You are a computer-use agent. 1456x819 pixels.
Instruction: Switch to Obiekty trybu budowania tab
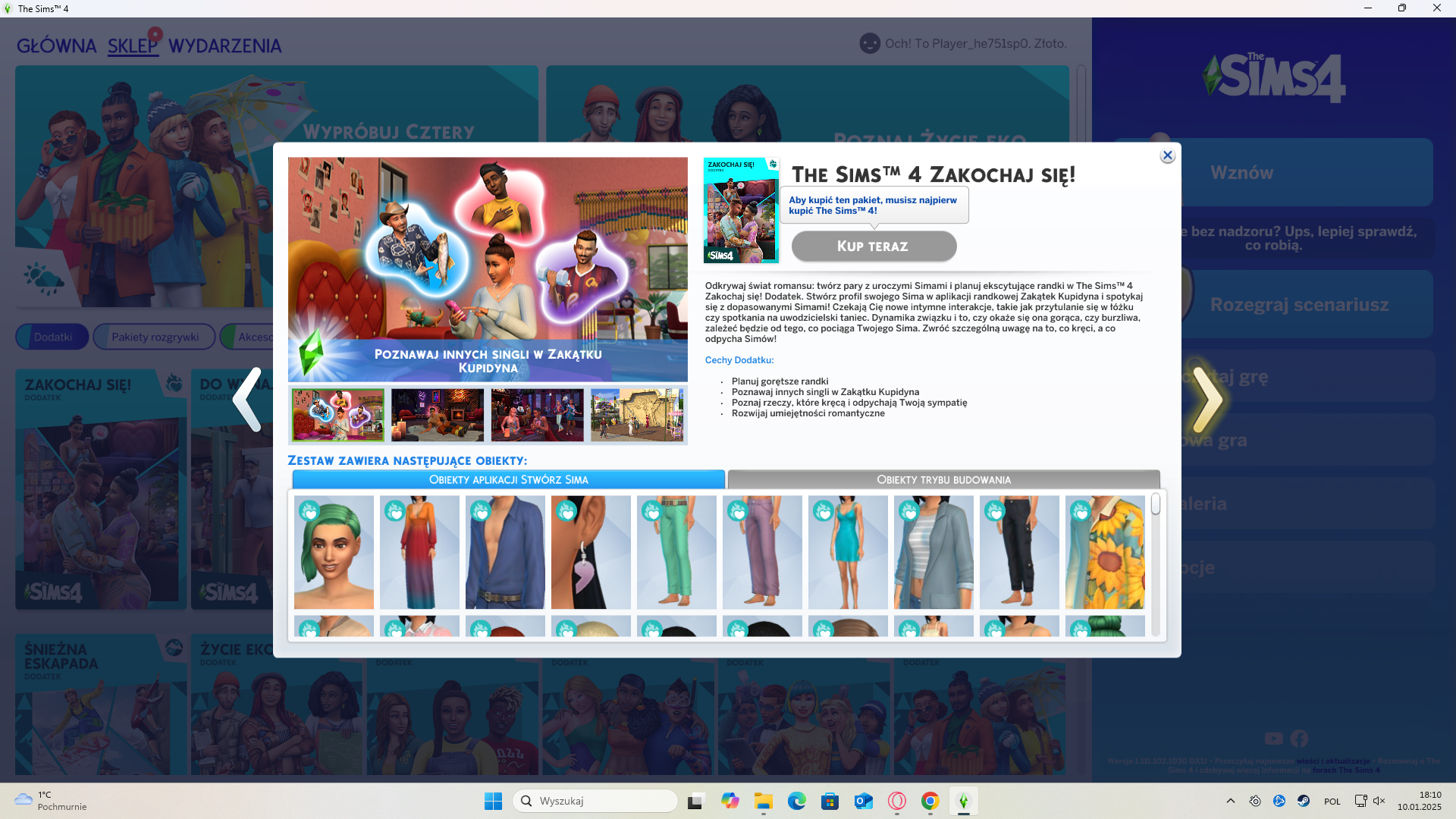[943, 479]
